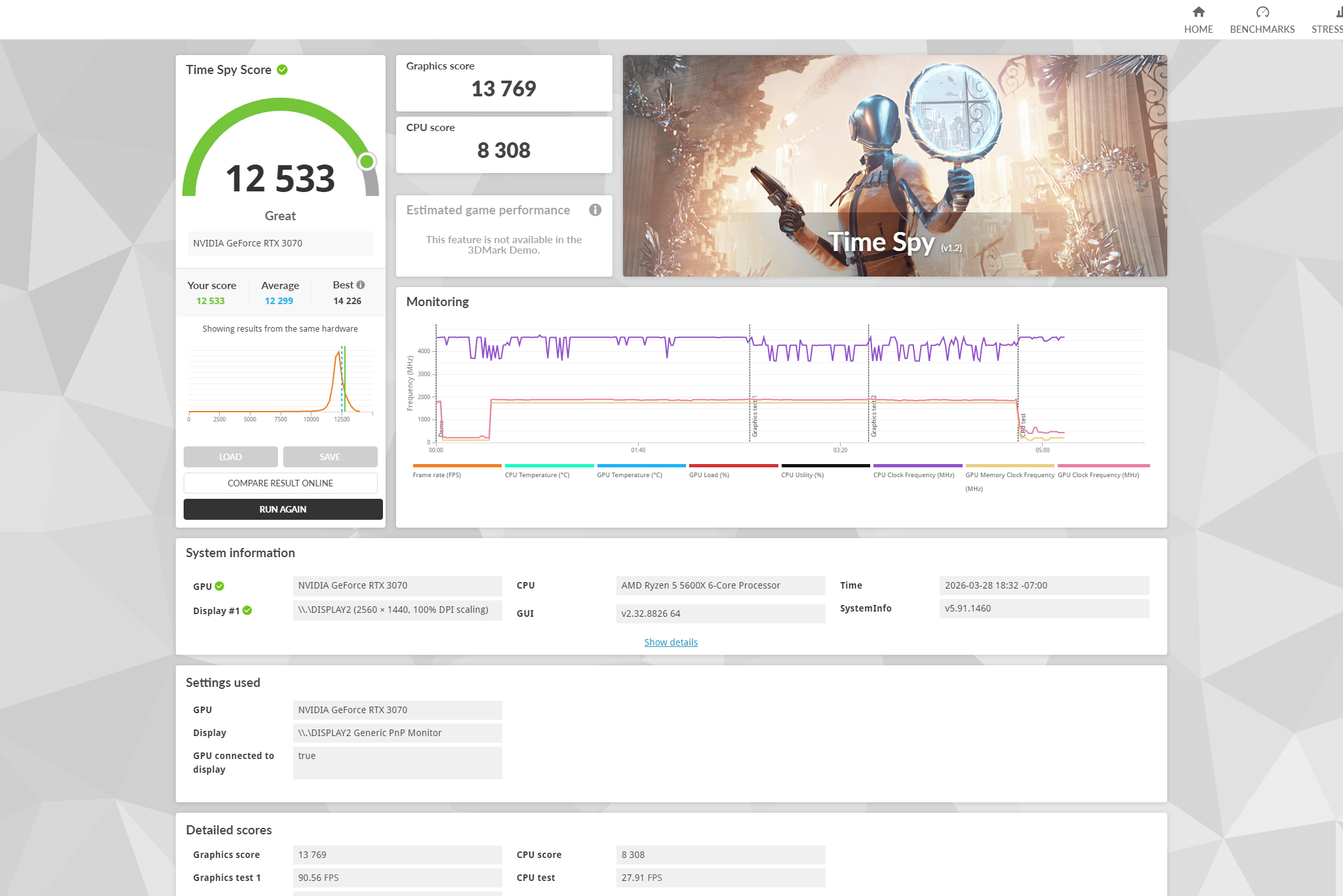The width and height of the screenshot is (1343, 896).
Task: Click the Graphics test 1 marker in monitoring chart
Action: coord(755,416)
